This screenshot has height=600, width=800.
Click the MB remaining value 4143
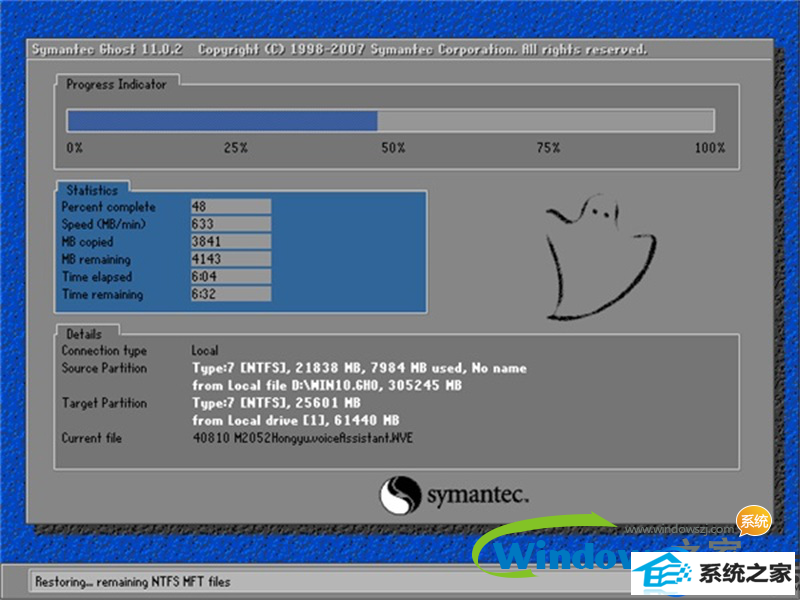tap(231, 259)
